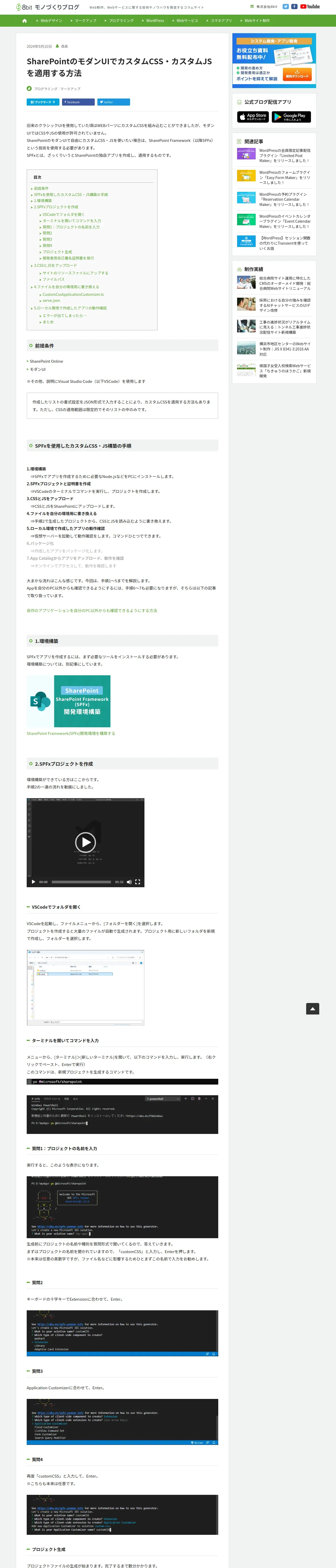Viewport: 336px width, 1568px height.
Task: Jump to 5.ローカル環境で作成したアプリの動作確認 in contents
Action: tap(70, 308)
